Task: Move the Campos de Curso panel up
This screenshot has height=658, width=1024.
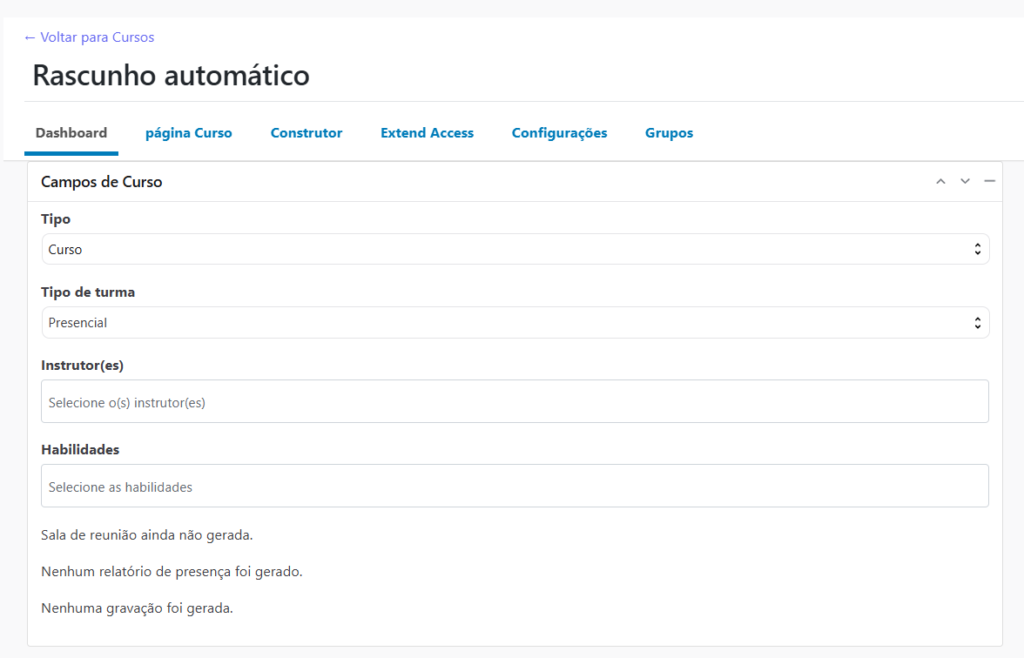Action: click(x=940, y=182)
